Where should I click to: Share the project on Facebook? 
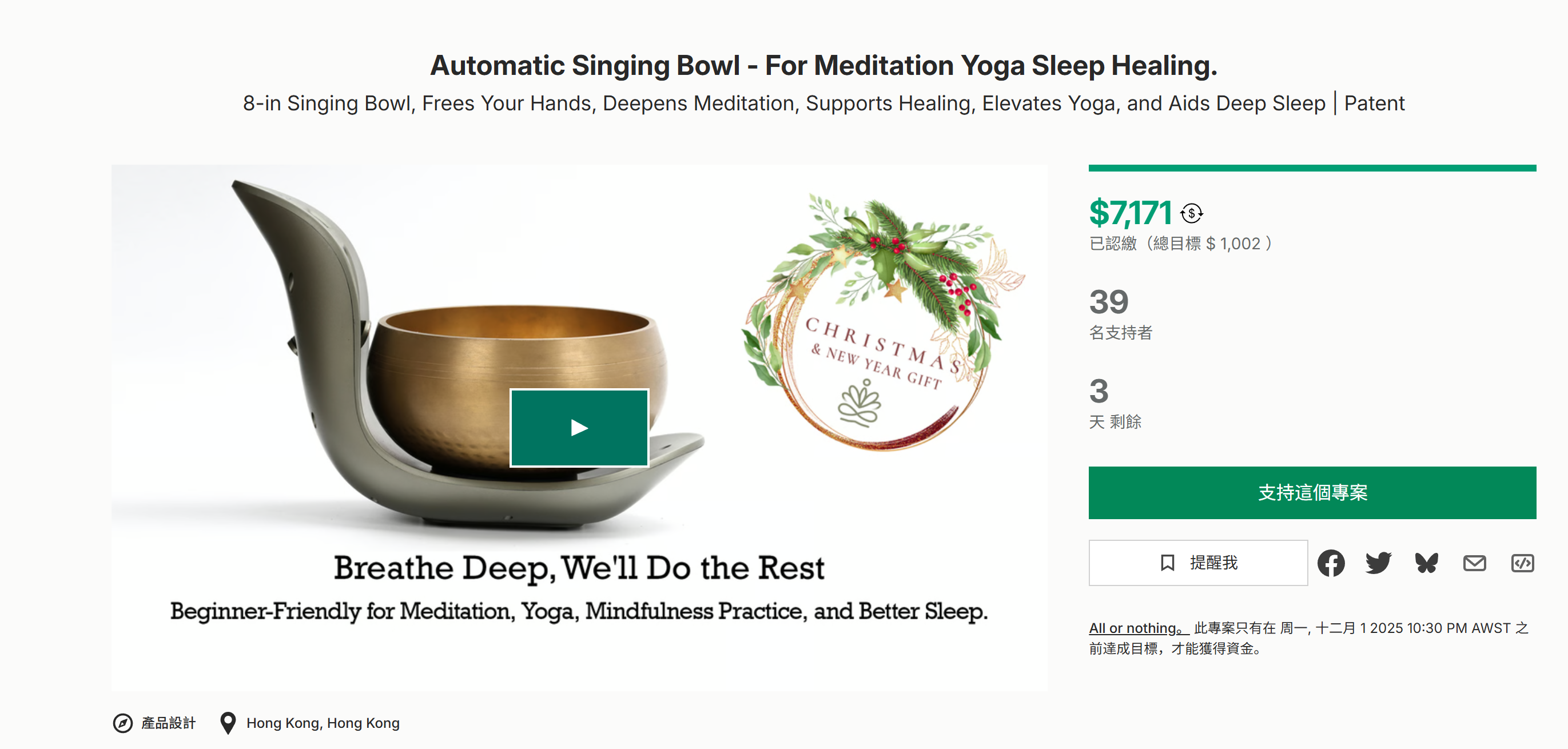click(1331, 563)
